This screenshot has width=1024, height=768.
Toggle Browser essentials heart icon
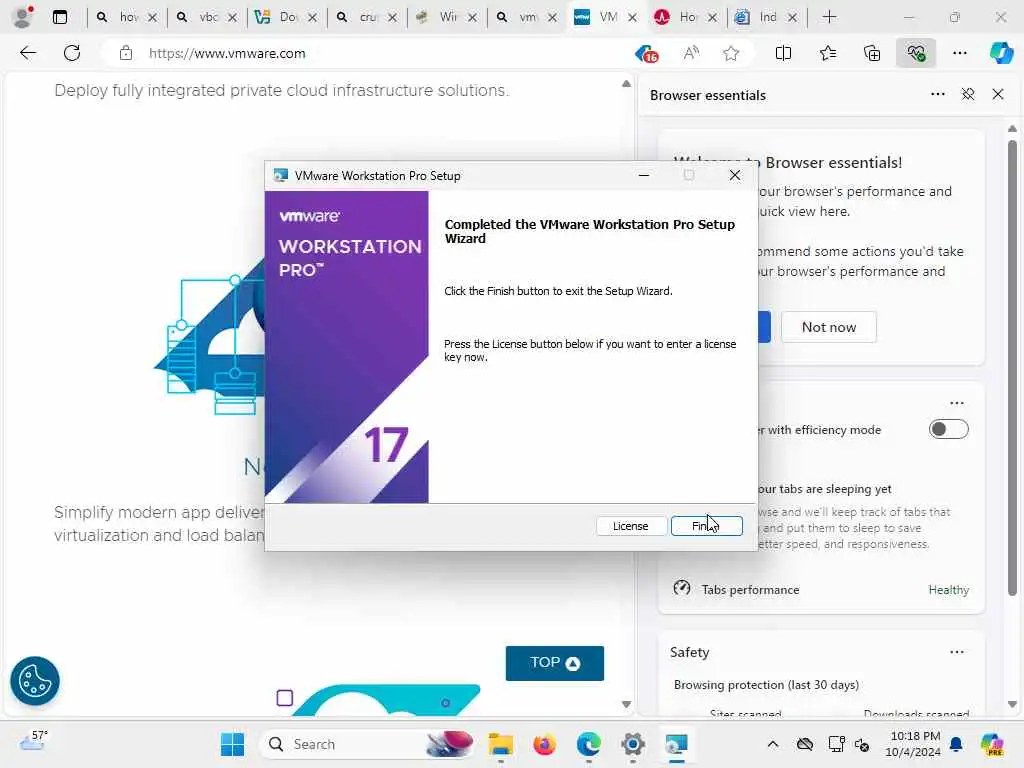coord(916,53)
